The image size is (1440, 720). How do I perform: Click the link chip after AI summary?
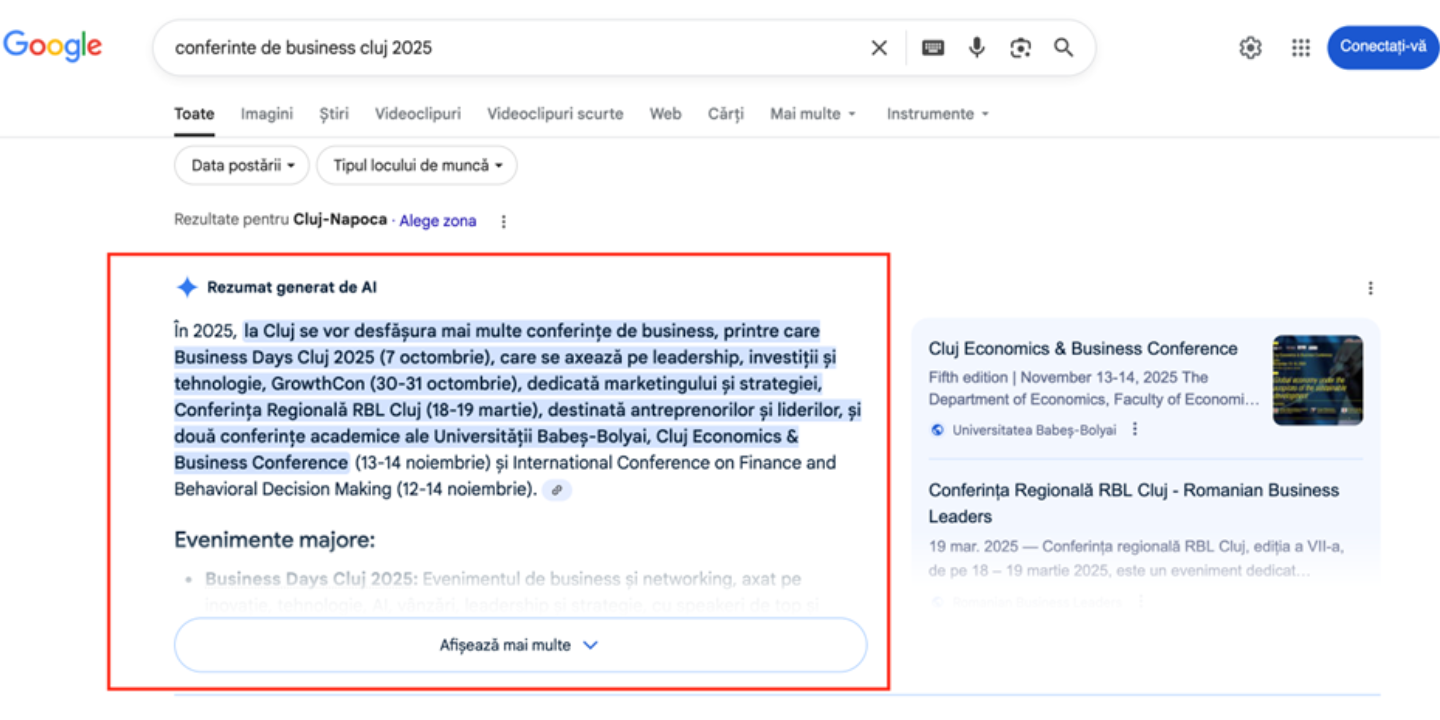[557, 490]
